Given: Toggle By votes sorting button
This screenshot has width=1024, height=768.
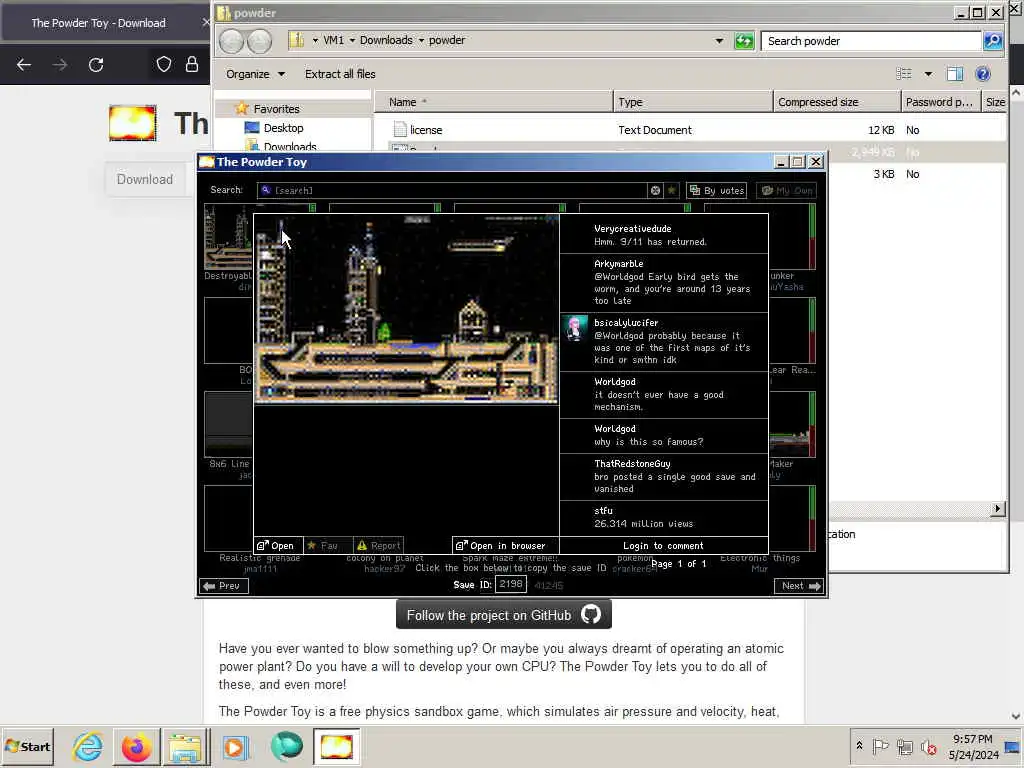Looking at the screenshot, I should [716, 190].
